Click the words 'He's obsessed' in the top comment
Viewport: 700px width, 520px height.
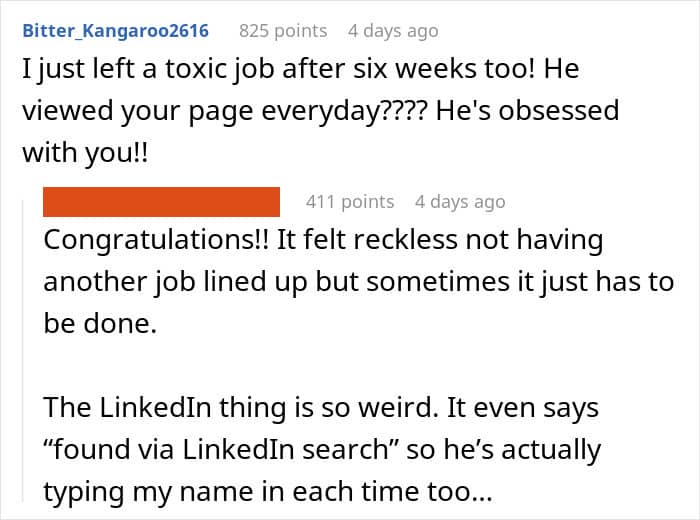pyautogui.click(x=527, y=111)
